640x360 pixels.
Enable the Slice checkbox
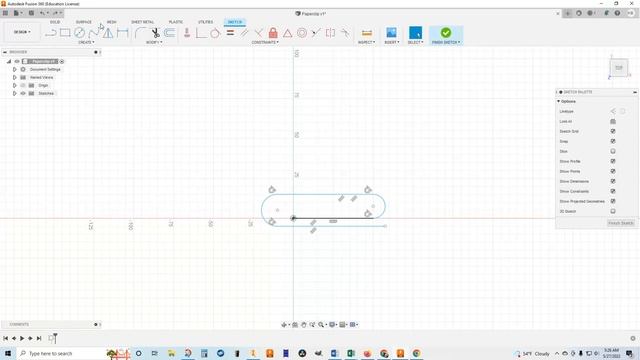(613, 151)
